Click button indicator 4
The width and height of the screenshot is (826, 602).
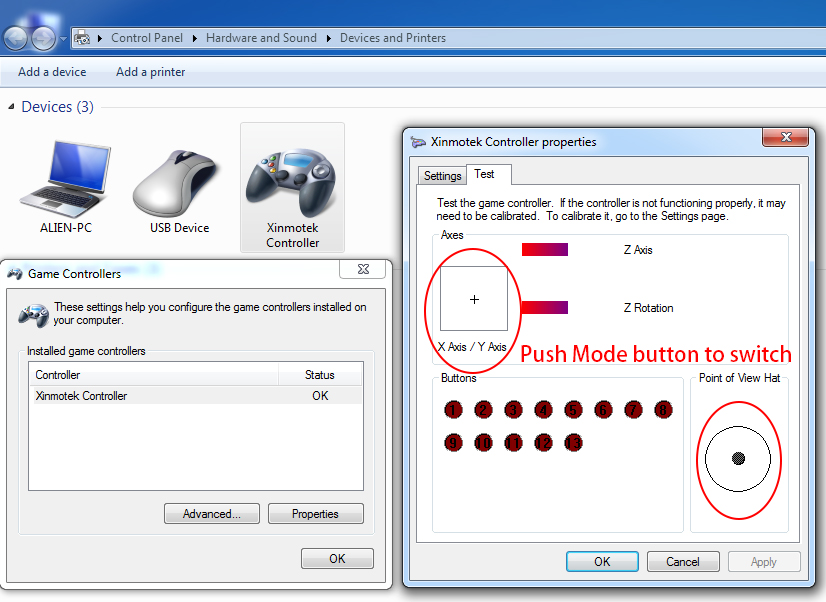coord(543,410)
